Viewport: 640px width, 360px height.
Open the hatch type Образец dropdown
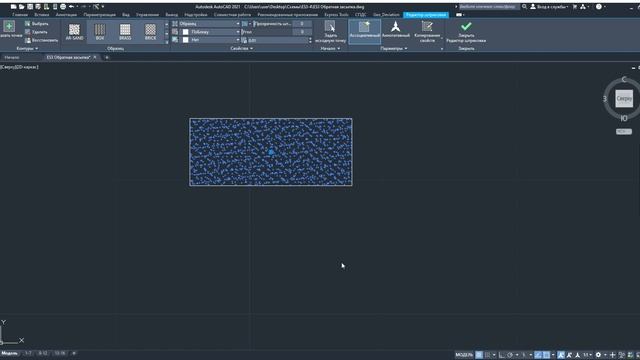coord(209,24)
